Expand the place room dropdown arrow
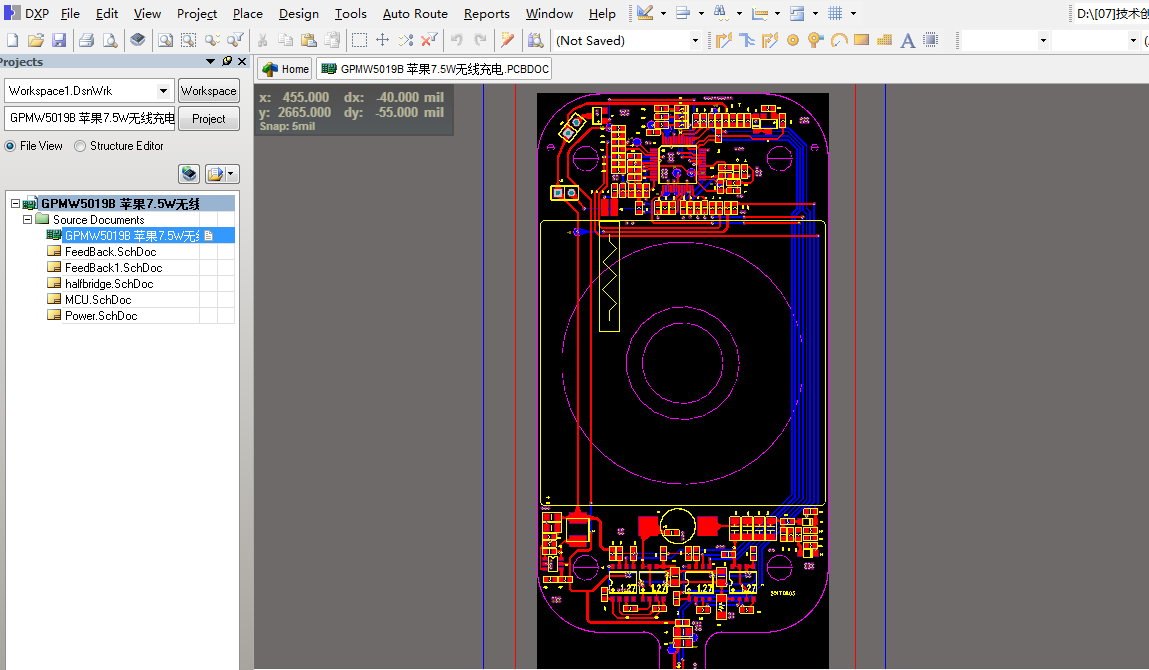 [816, 13]
